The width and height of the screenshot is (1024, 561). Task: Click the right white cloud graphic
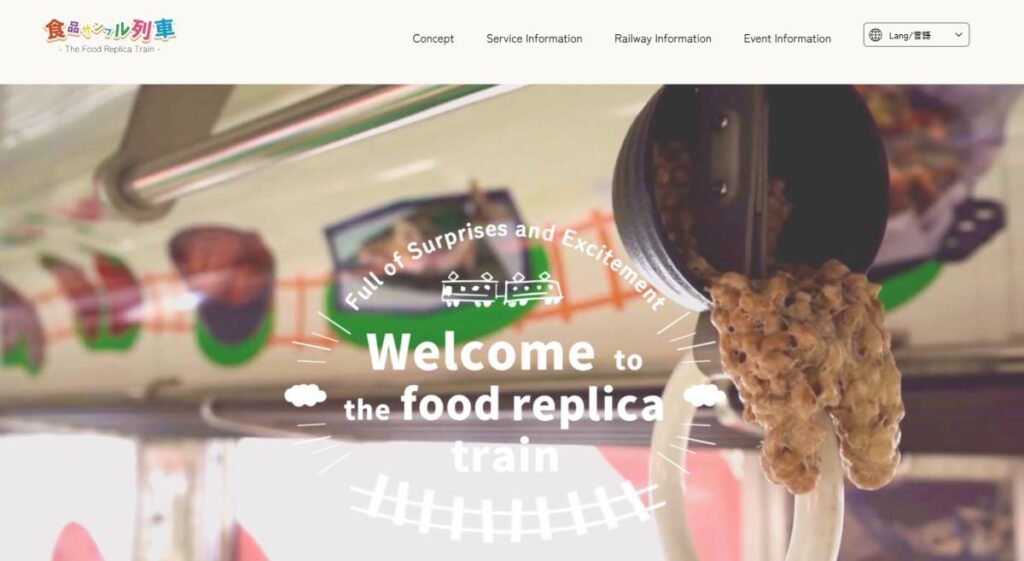click(704, 395)
